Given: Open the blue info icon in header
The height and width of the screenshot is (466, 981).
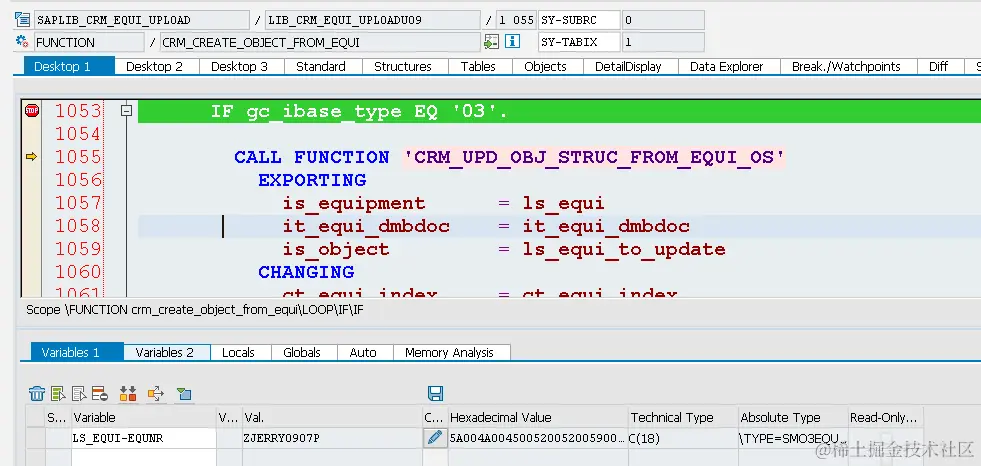Looking at the screenshot, I should pos(512,42).
